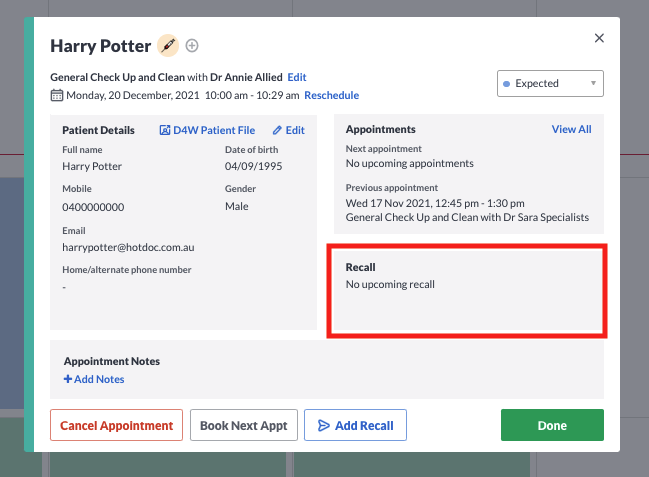Click the syringe alert icon beside Harry Potter
The image size is (649, 477).
point(168,45)
